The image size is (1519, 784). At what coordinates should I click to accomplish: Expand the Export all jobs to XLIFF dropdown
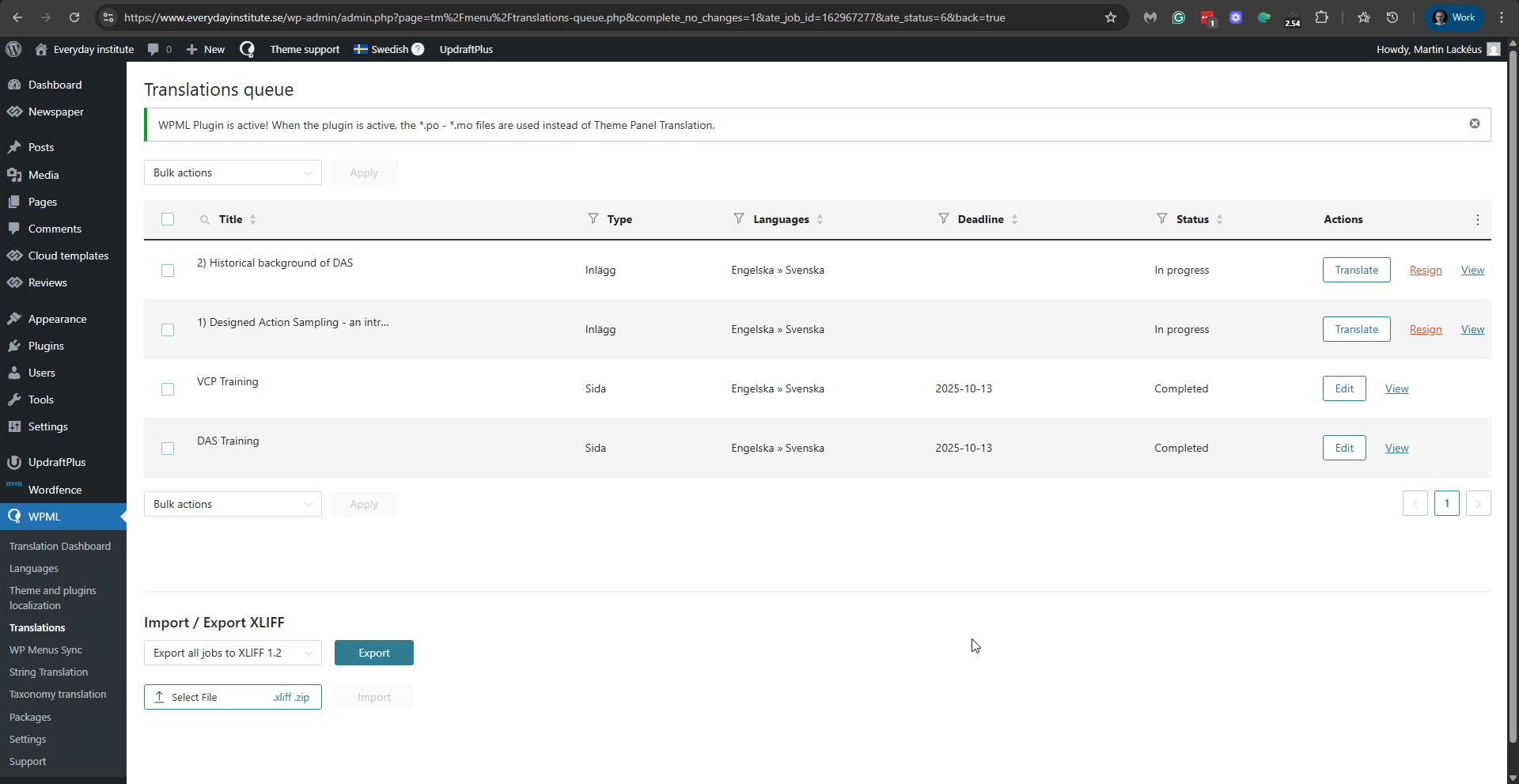pyautogui.click(x=233, y=653)
